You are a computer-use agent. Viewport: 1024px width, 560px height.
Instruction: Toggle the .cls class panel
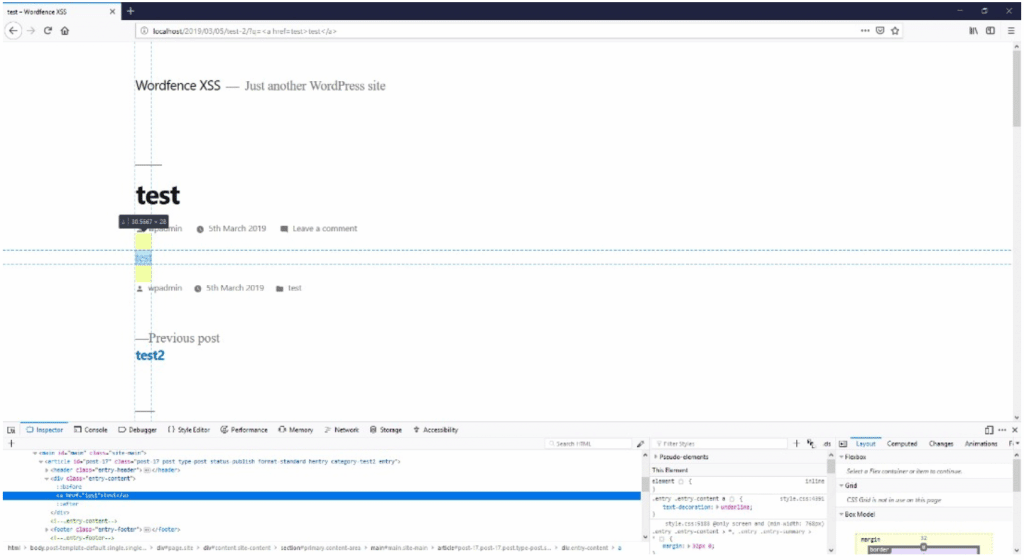coord(827,444)
